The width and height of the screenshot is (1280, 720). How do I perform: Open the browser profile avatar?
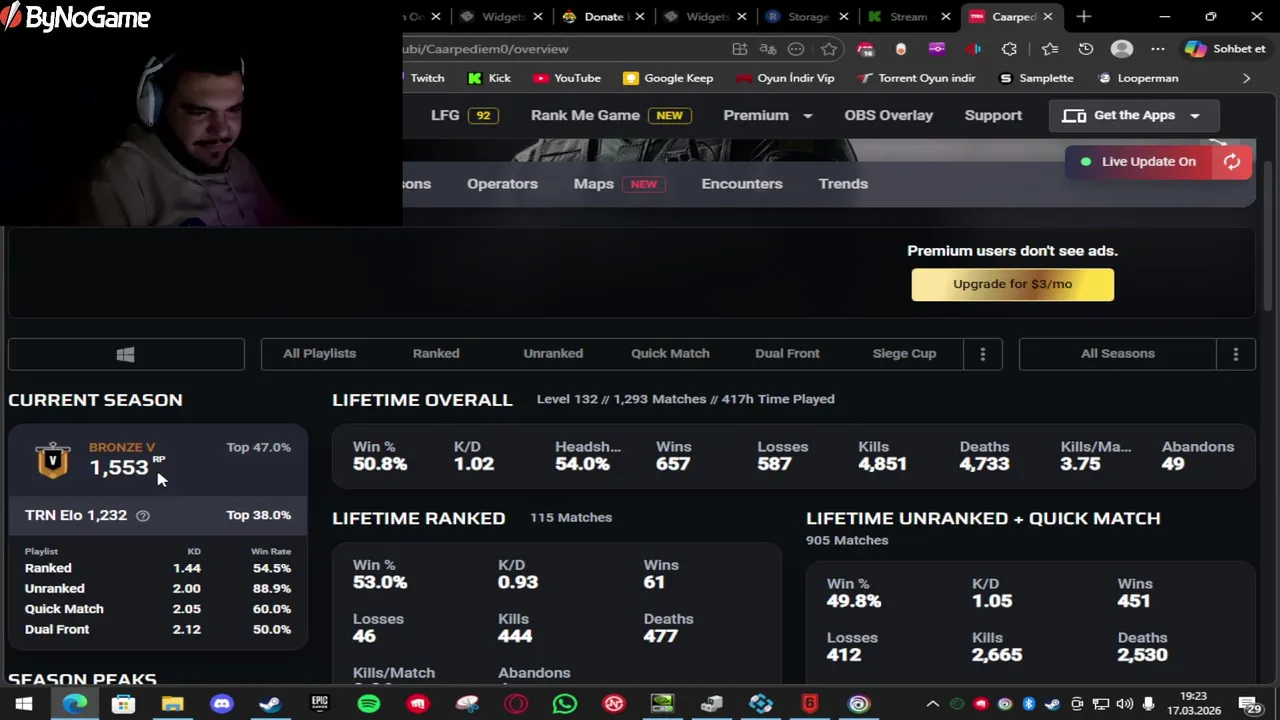tap(1122, 49)
